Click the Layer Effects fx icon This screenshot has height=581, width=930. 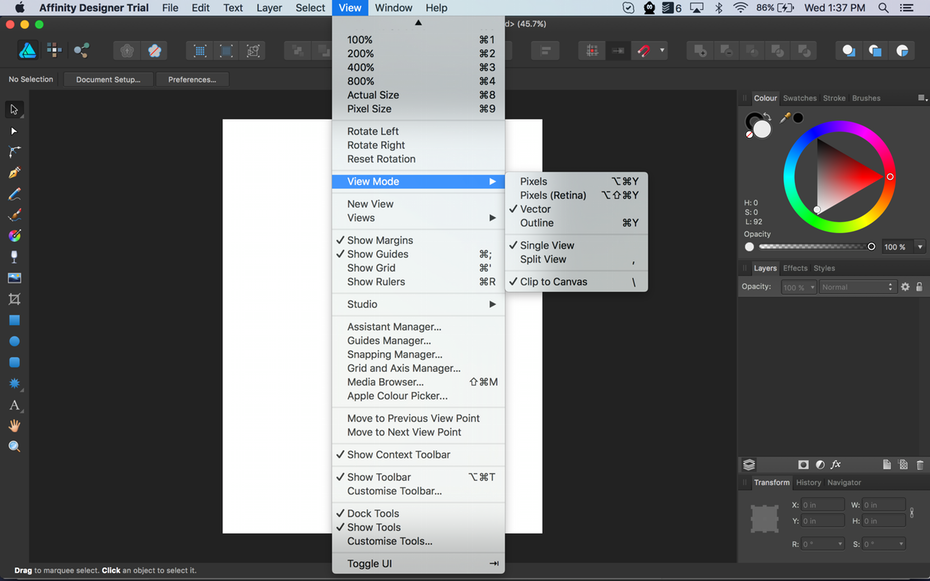(836, 465)
